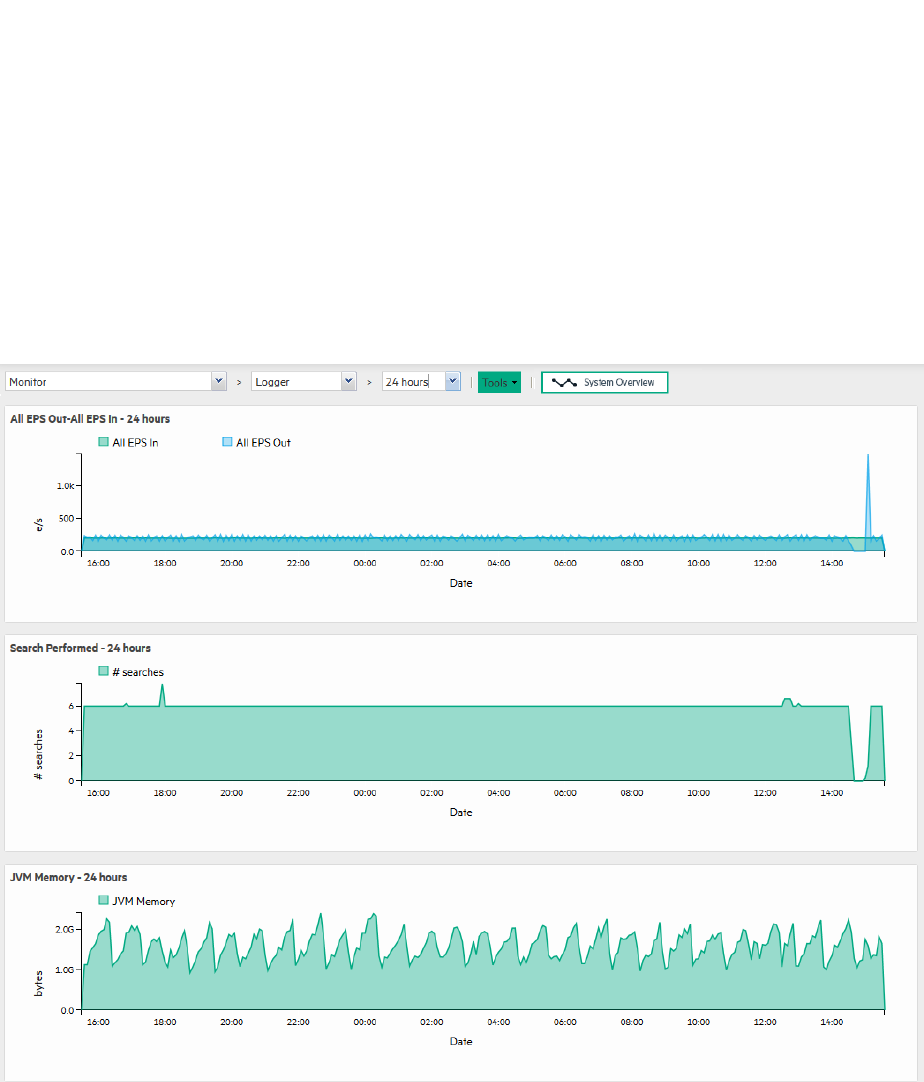Toggle the All EPS In legend swatch
This screenshot has width=924, height=1082.
[104, 442]
